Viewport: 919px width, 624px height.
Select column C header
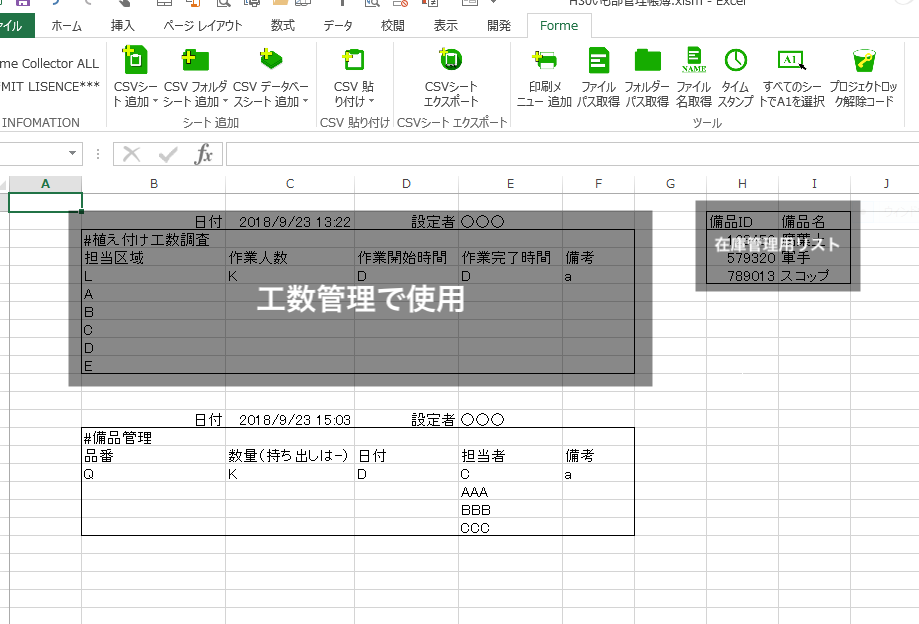tap(290, 184)
